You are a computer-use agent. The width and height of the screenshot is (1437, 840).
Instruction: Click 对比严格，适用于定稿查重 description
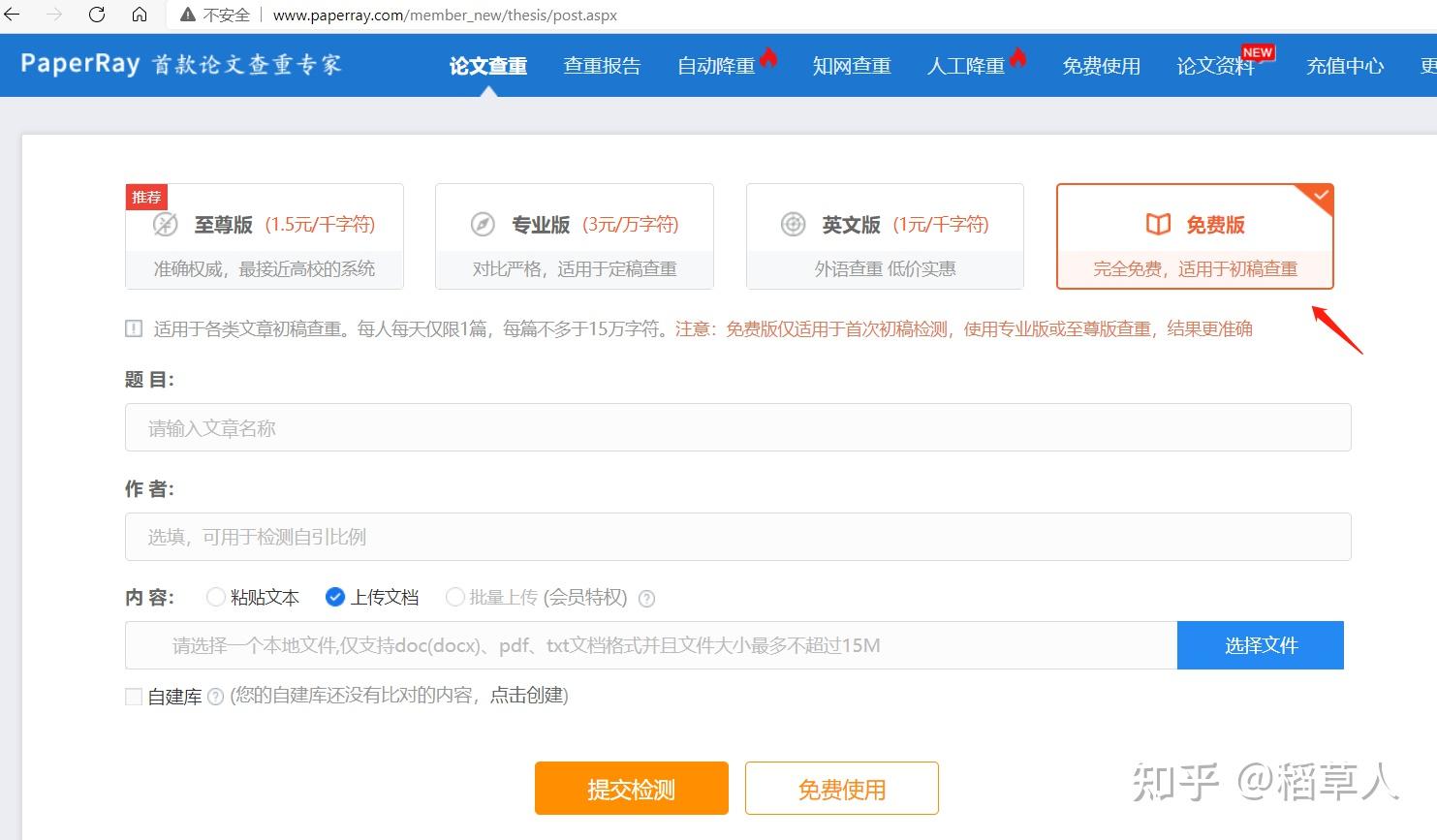(x=575, y=269)
